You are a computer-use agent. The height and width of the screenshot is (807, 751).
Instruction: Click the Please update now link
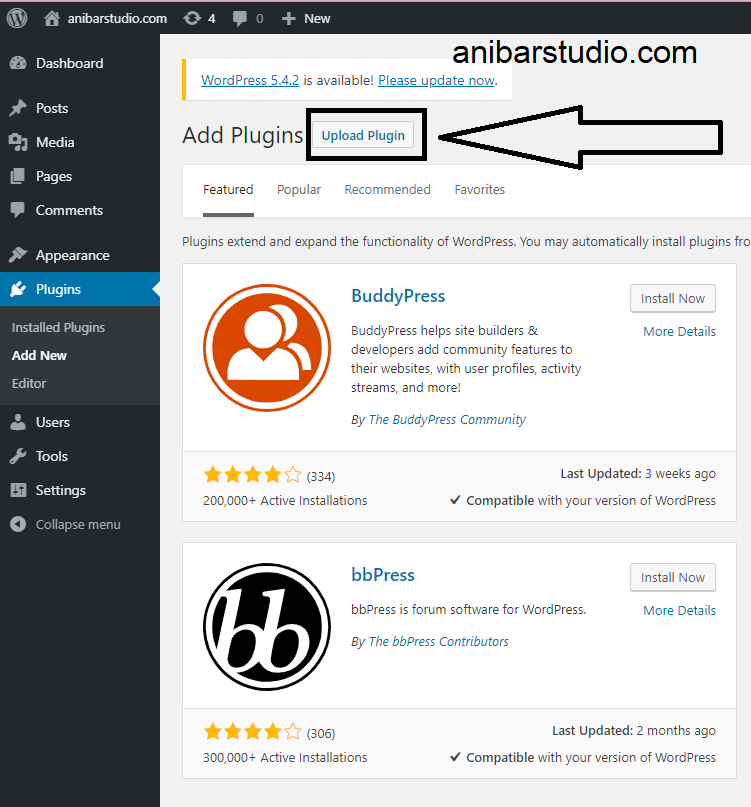pyautogui.click(x=436, y=80)
